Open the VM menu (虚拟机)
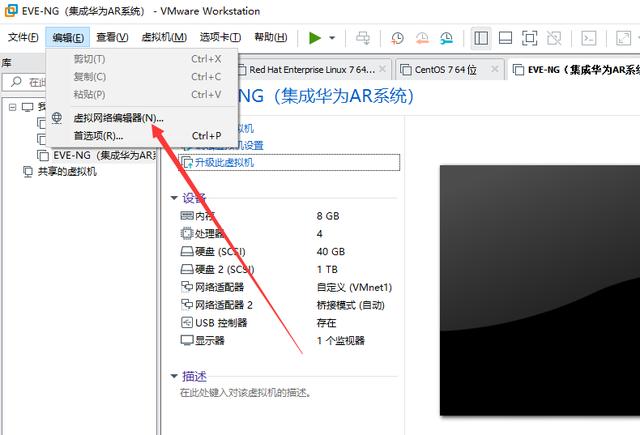The height and width of the screenshot is (435, 640). coord(164,38)
